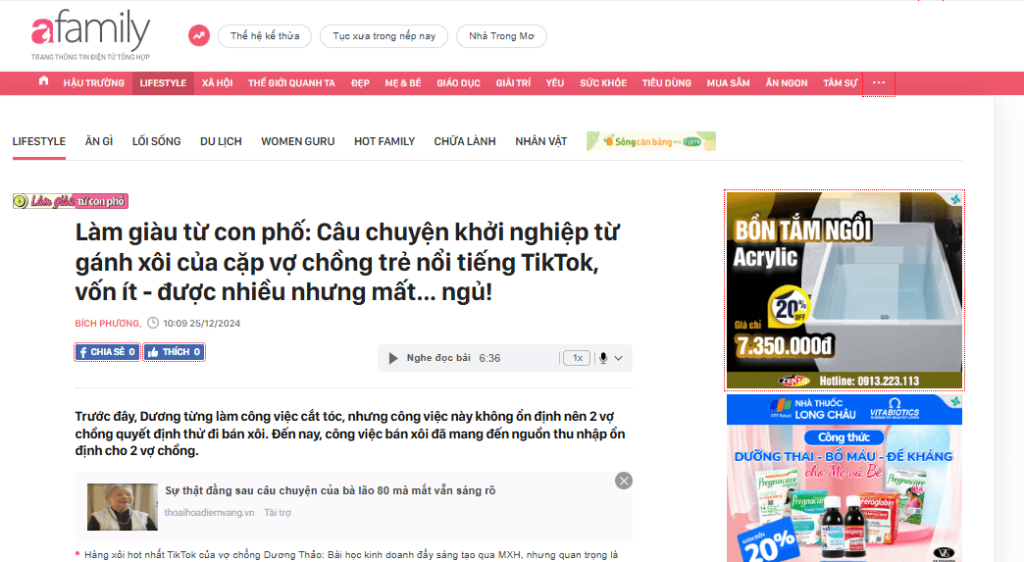Go to home icon in red navbar

pyautogui.click(x=44, y=82)
